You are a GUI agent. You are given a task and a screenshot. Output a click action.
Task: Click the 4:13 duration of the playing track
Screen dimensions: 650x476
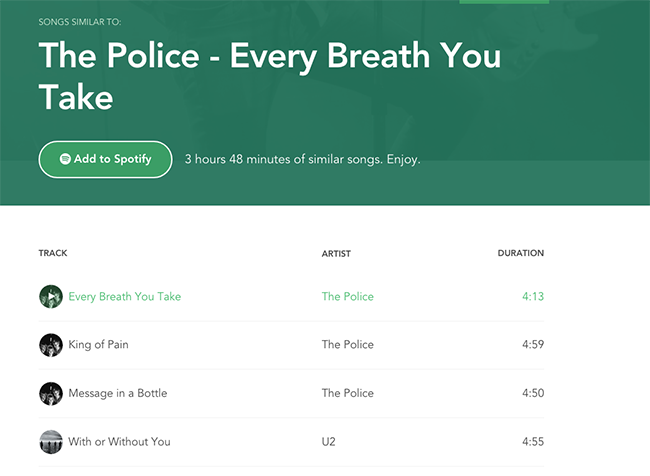pyautogui.click(x=533, y=296)
